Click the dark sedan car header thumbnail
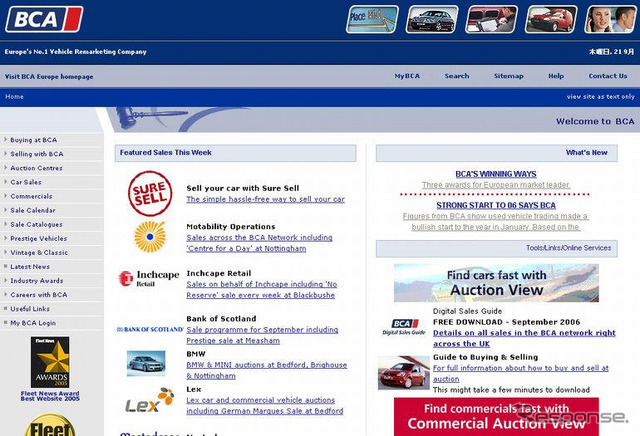Viewport: 640px width, 436px height. click(x=432, y=19)
